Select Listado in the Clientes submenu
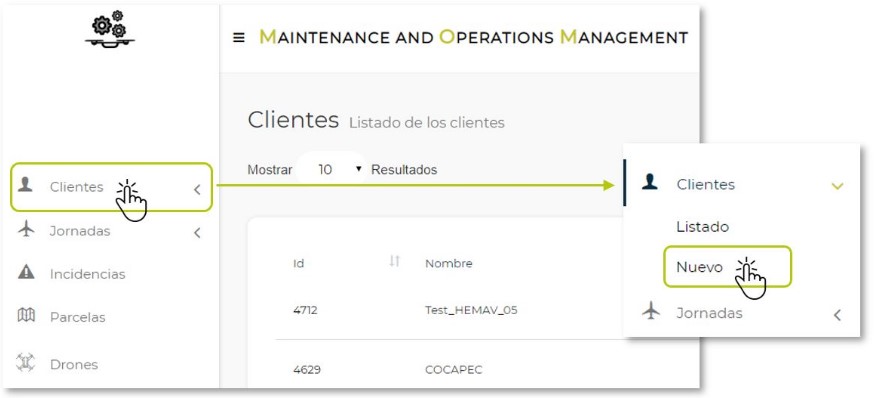 (x=703, y=227)
